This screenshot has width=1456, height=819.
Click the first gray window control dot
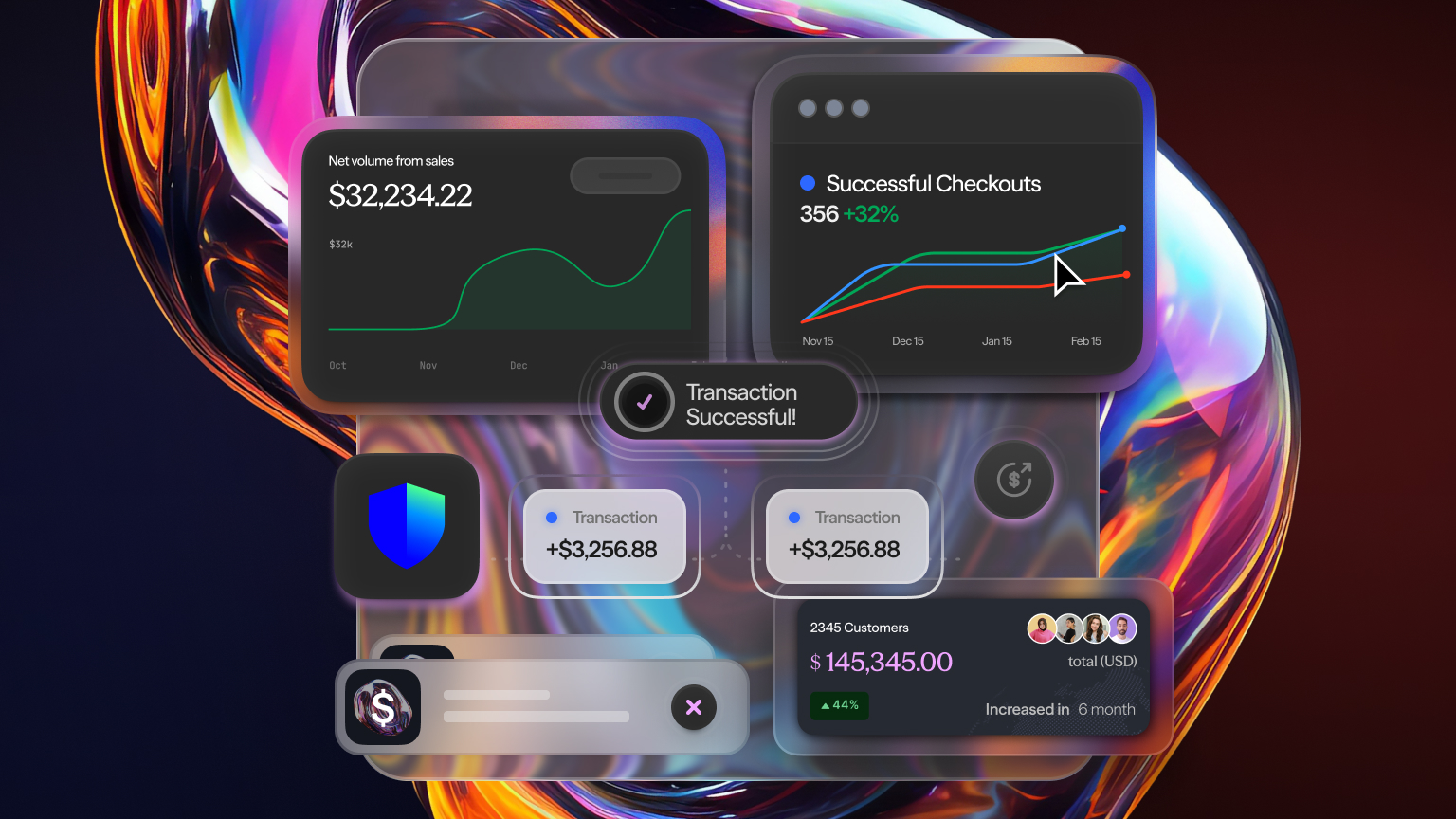[808, 108]
